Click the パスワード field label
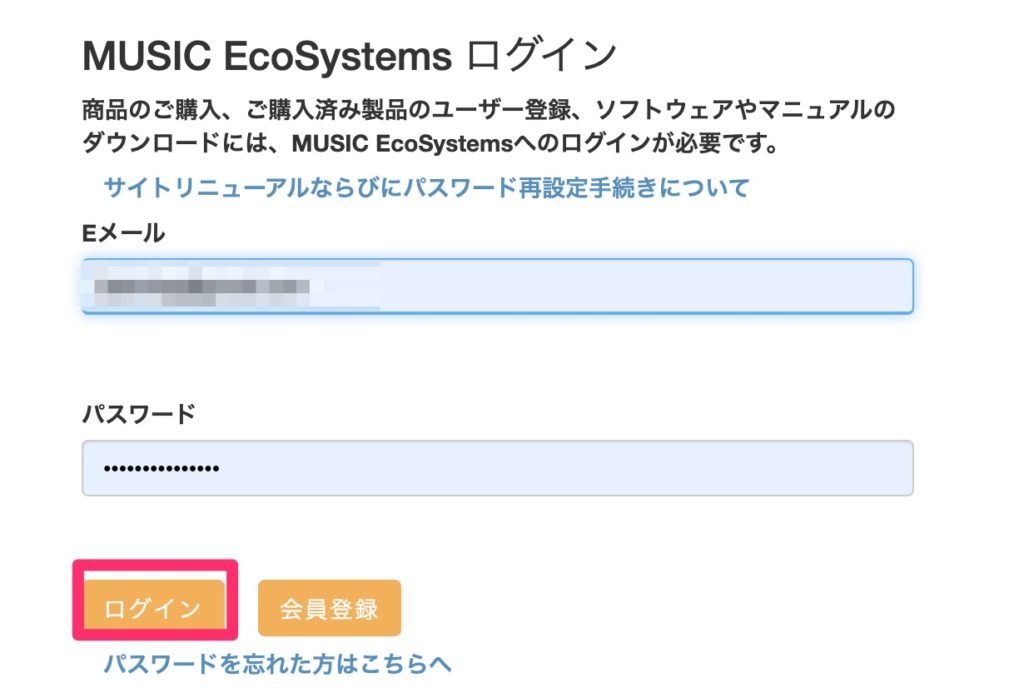 pos(138,413)
